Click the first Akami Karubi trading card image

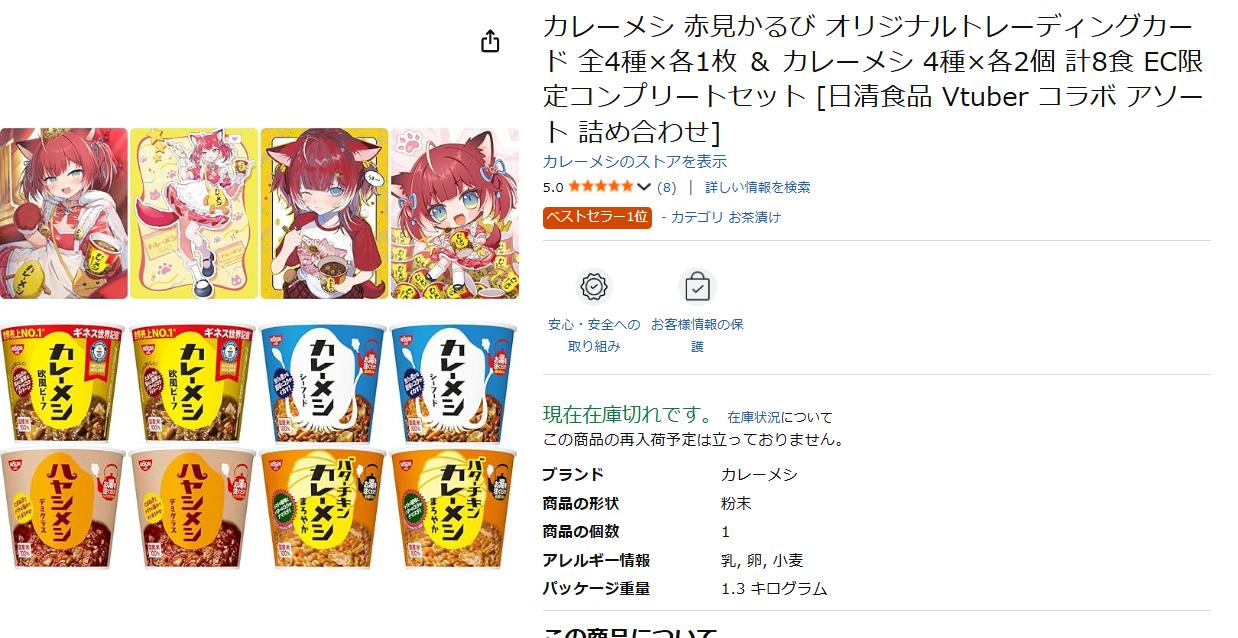[64, 213]
